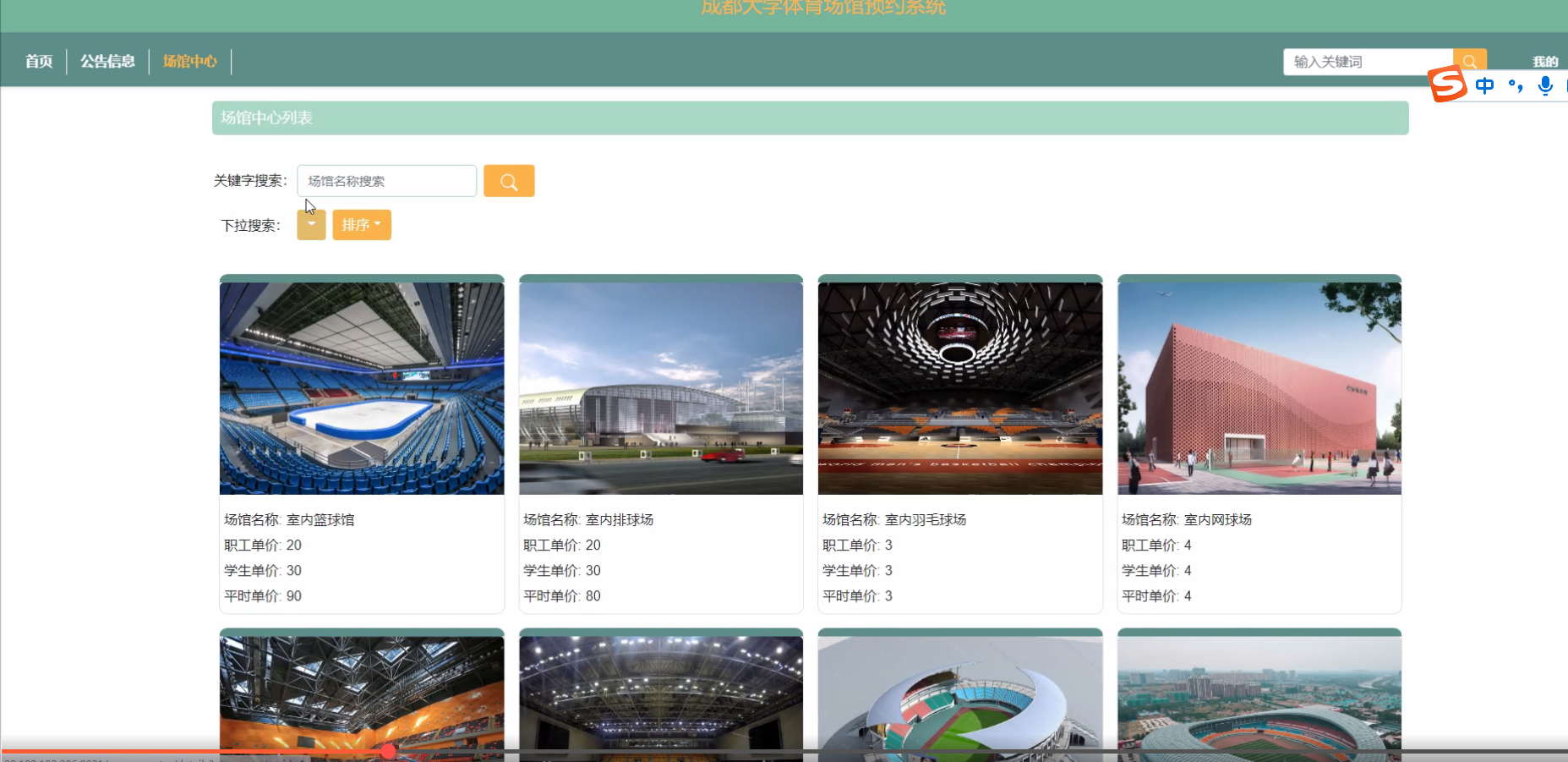This screenshot has height=762, width=1568.
Task: Click 学生单价: 30 on 室内篮球馆 card
Action: [263, 571]
